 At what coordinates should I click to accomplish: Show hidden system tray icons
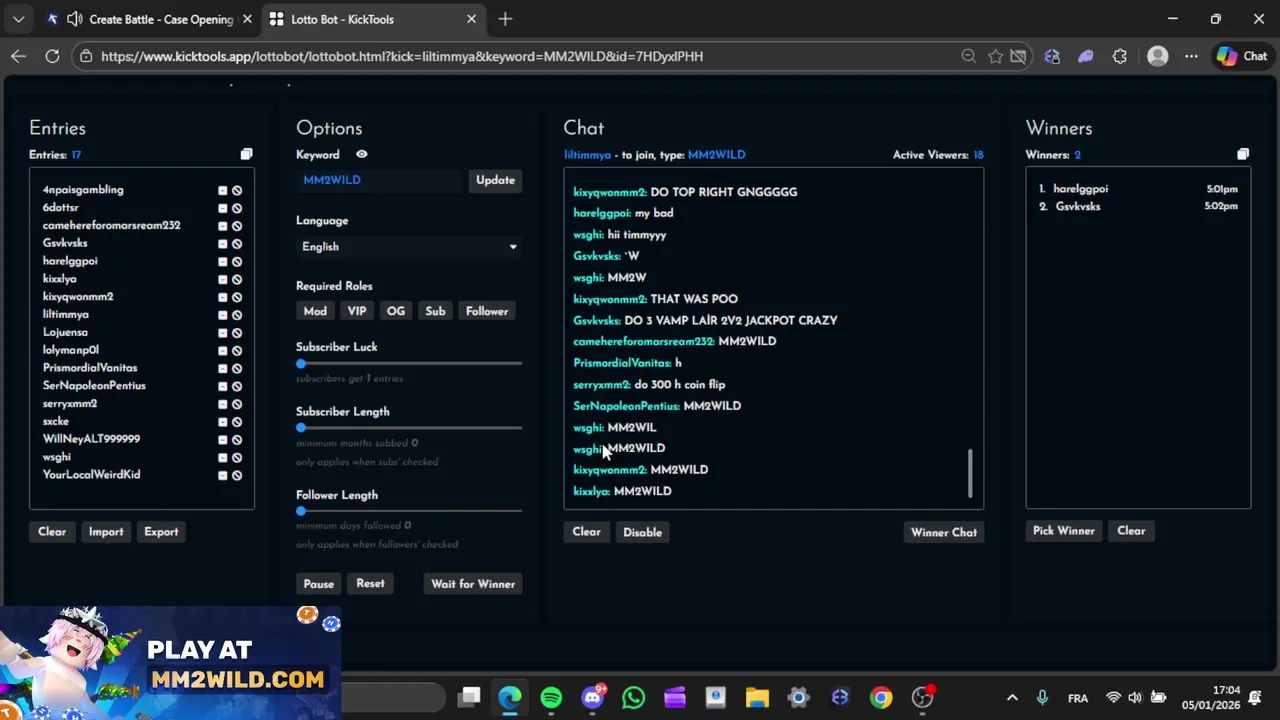point(1012,698)
